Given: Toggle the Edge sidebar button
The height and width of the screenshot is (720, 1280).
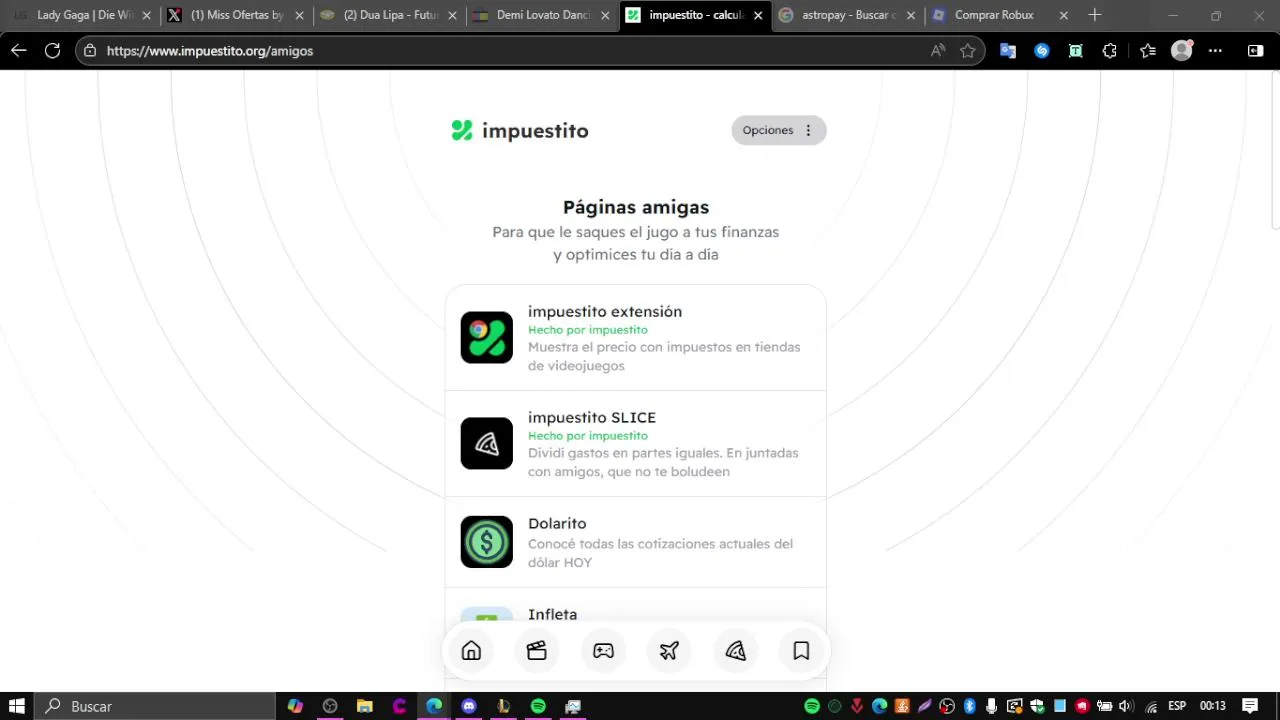Looking at the screenshot, I should coord(1256,50).
